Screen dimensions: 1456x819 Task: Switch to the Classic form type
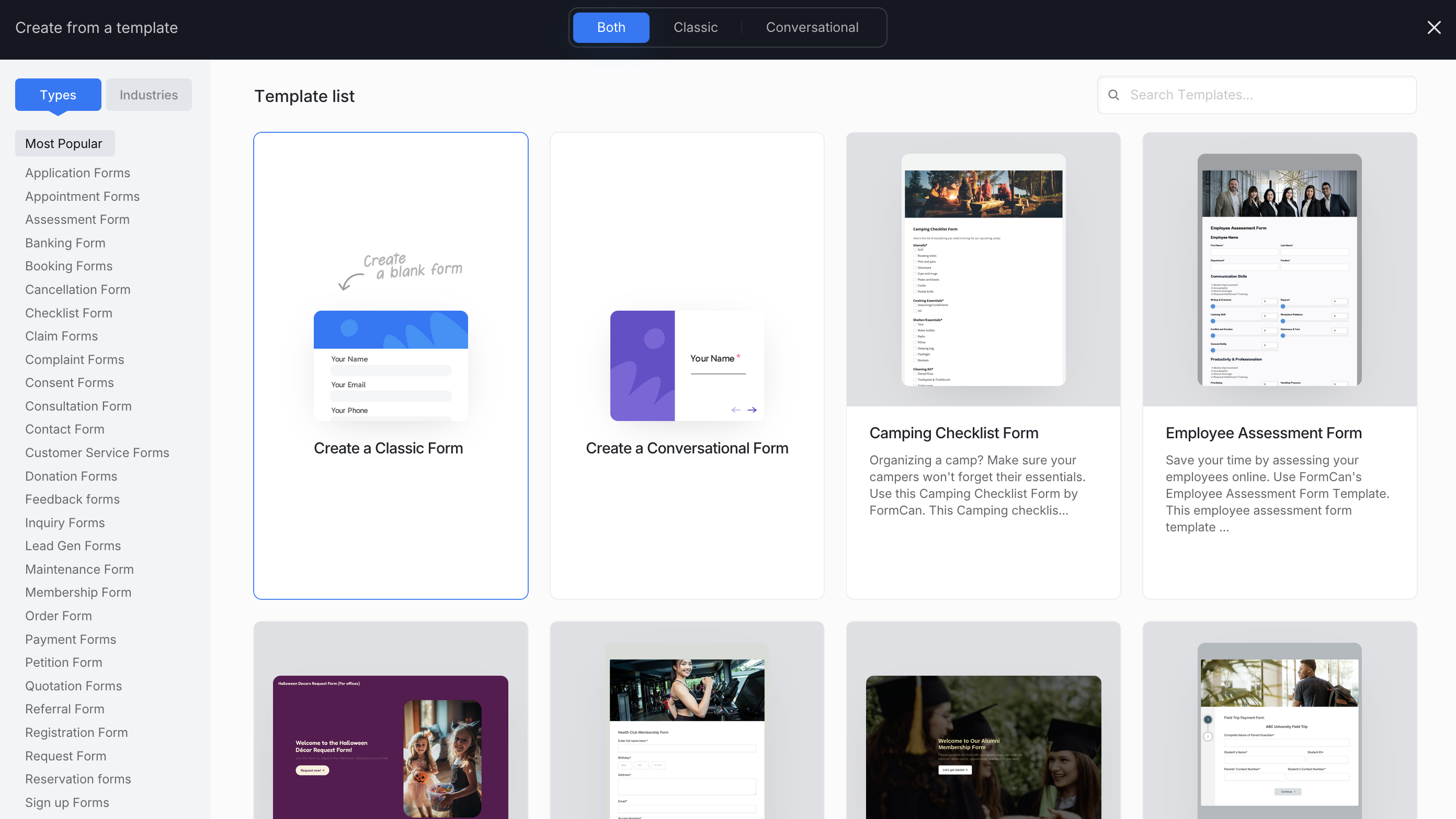[x=695, y=28]
